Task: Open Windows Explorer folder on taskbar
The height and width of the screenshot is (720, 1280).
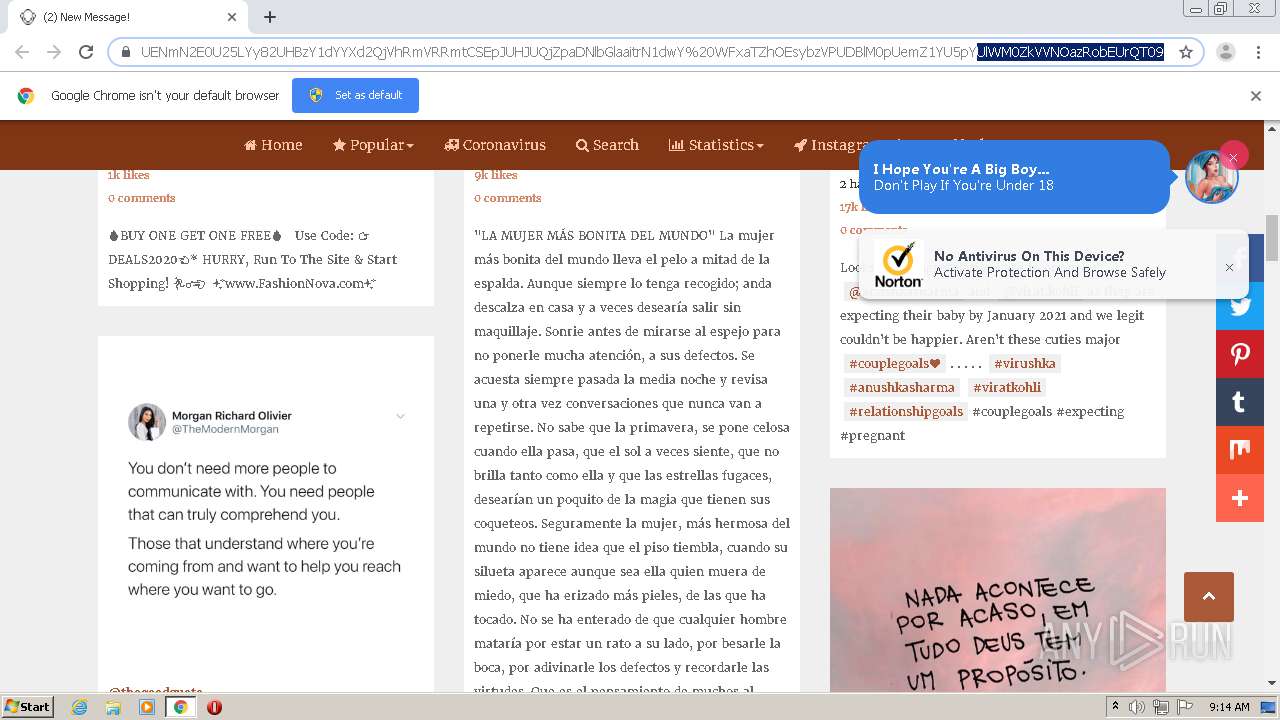Action: pyautogui.click(x=113, y=707)
